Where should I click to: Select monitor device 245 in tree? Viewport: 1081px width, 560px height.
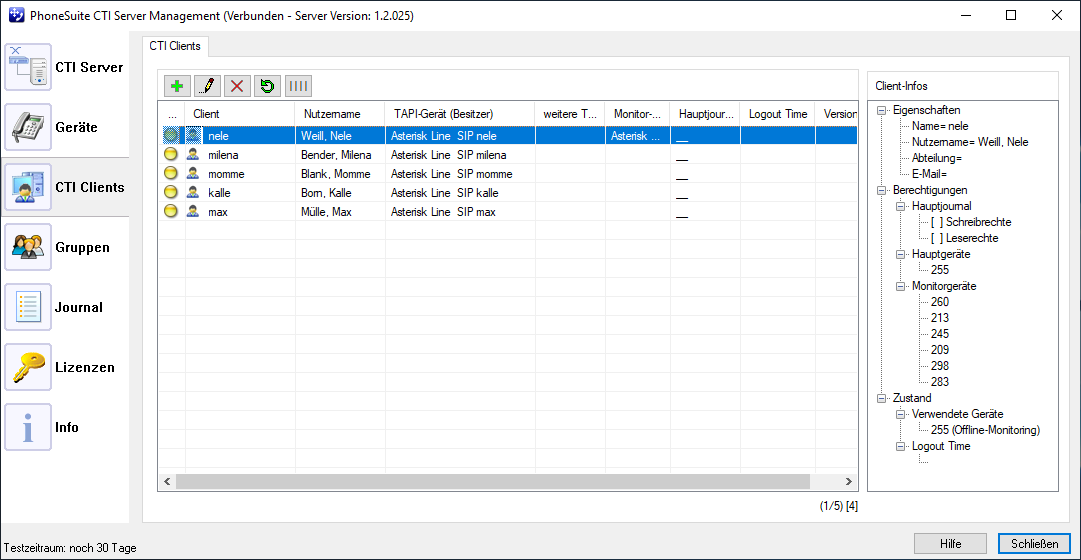click(x=939, y=334)
